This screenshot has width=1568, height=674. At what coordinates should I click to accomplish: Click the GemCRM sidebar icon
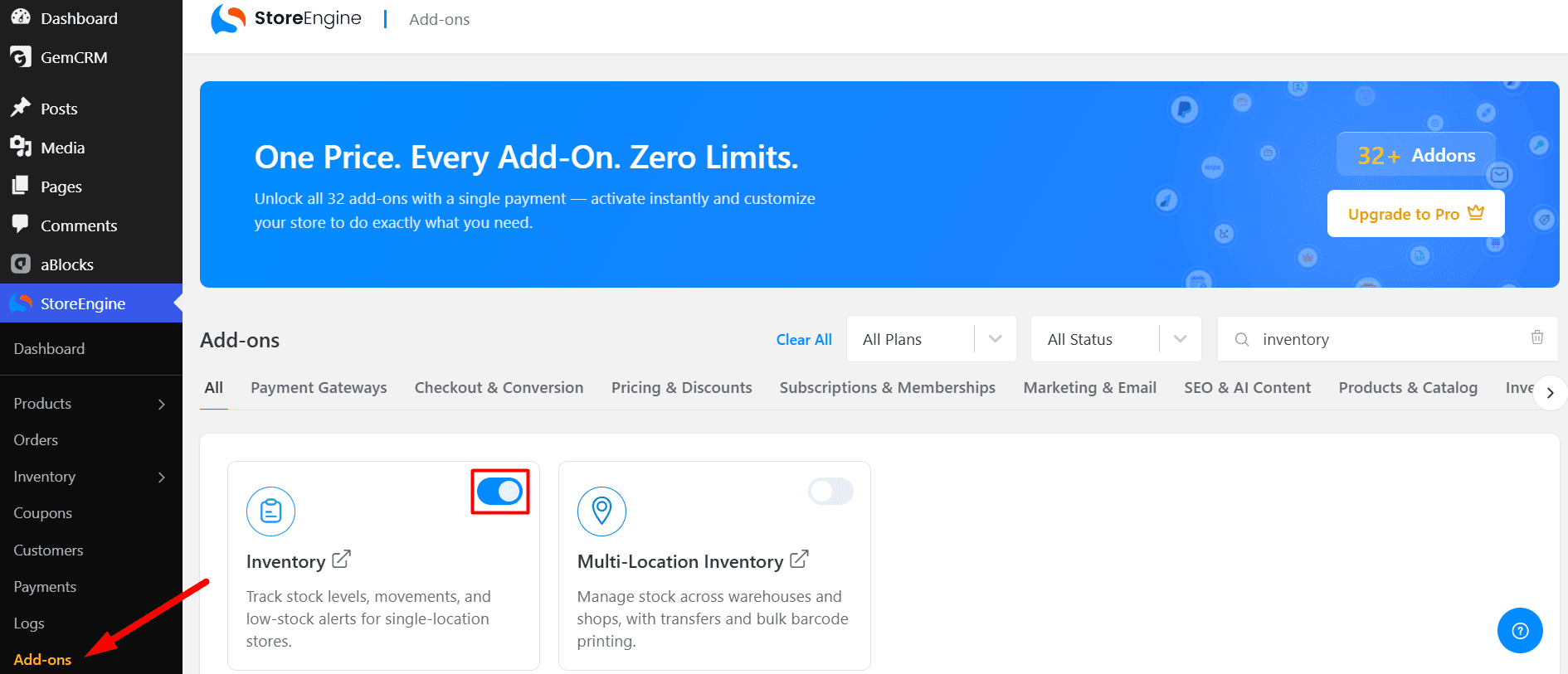pos(21,56)
